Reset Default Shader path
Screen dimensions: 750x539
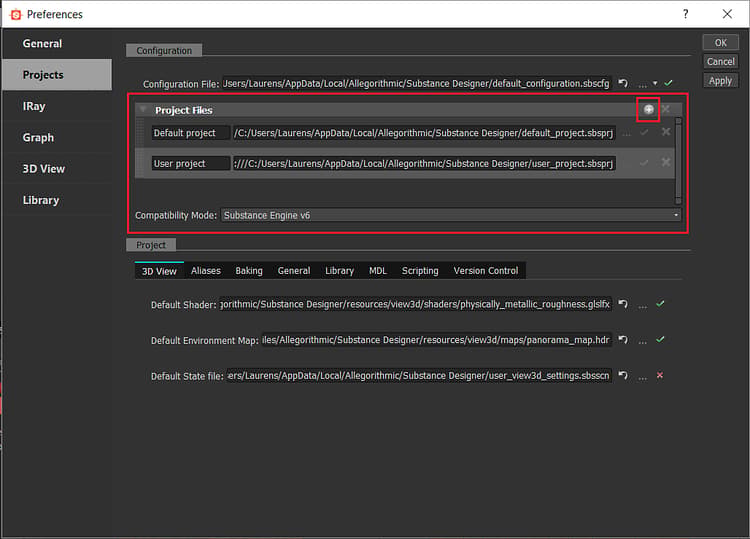coord(623,304)
